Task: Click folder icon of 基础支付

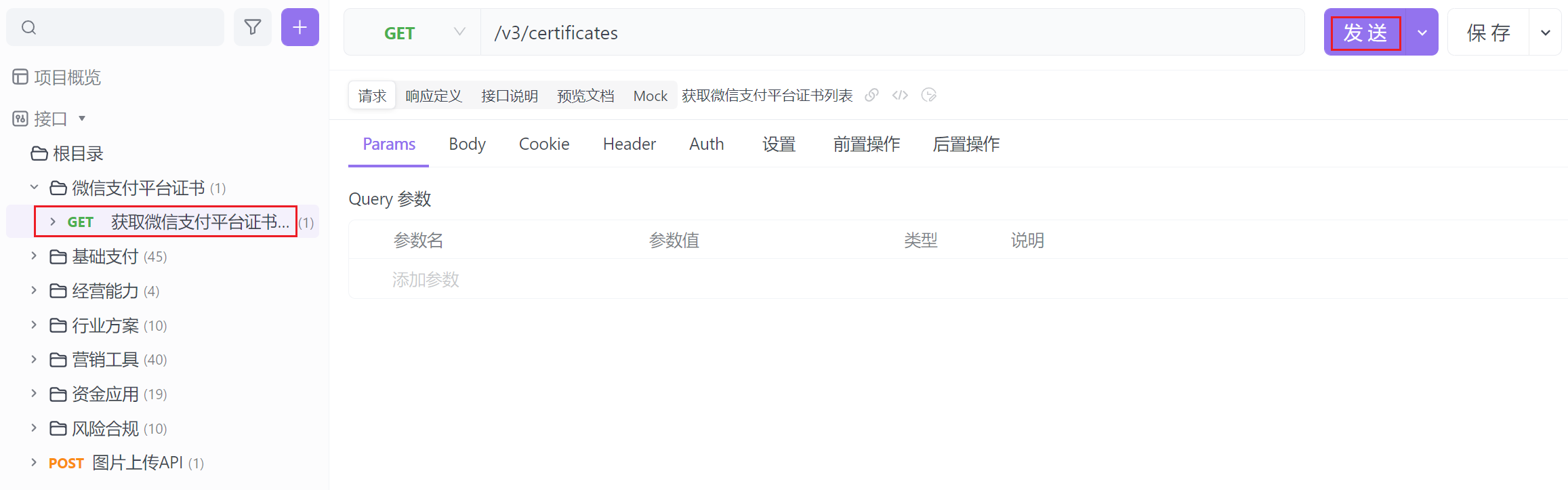Action: 58,257
